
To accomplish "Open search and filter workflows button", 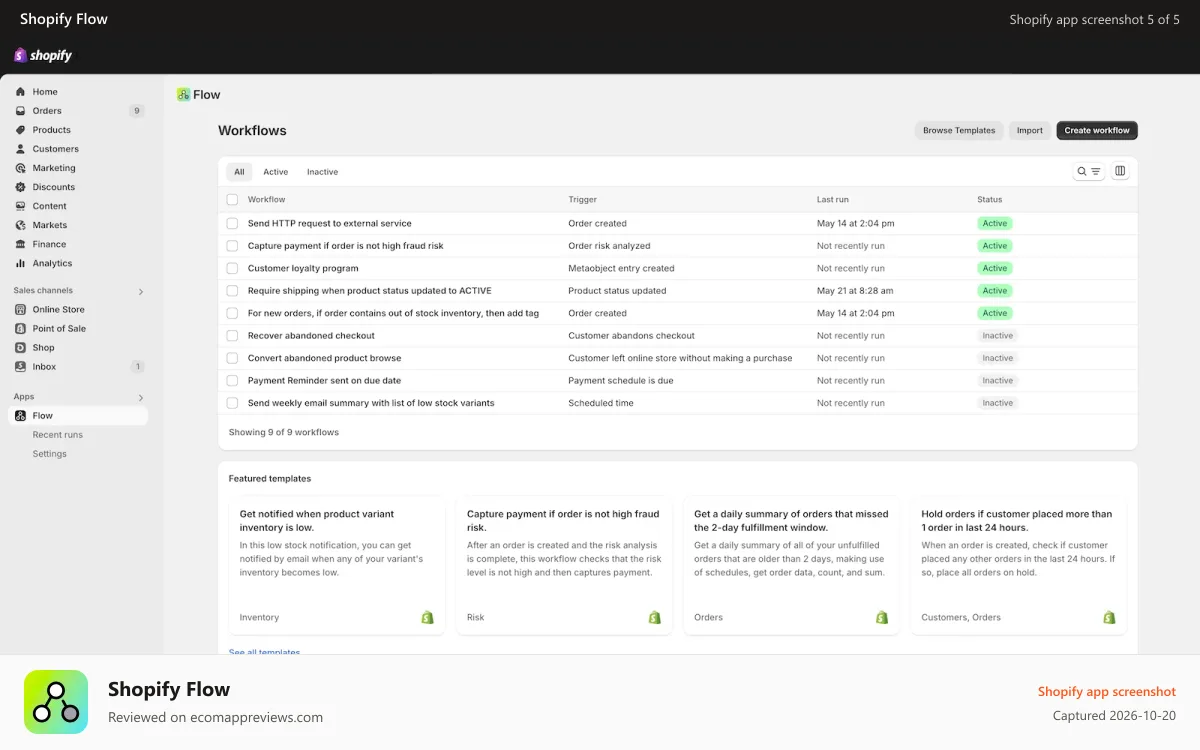I will tap(1089, 171).
